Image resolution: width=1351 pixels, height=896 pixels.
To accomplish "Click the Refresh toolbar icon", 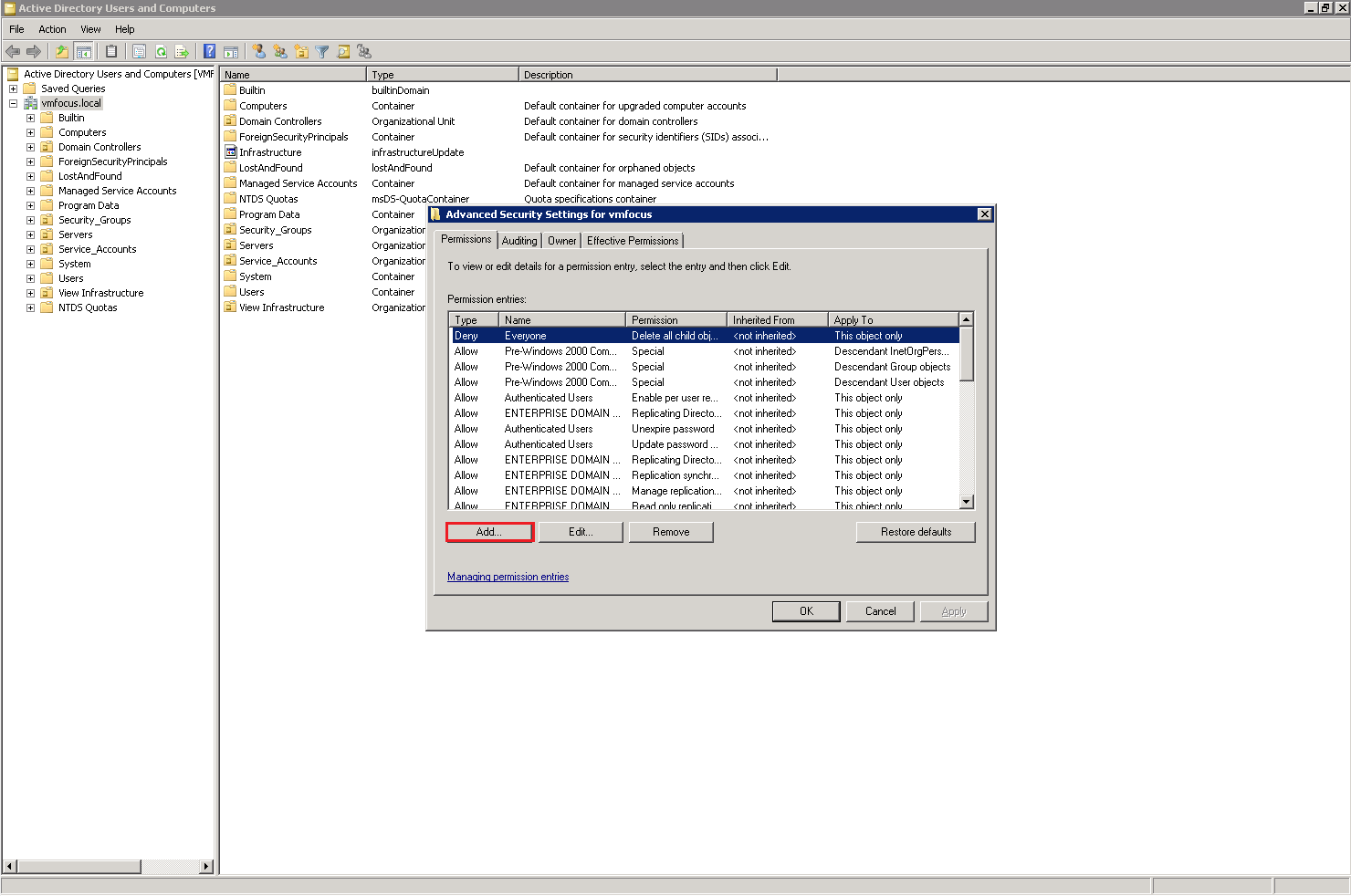I will [161, 52].
